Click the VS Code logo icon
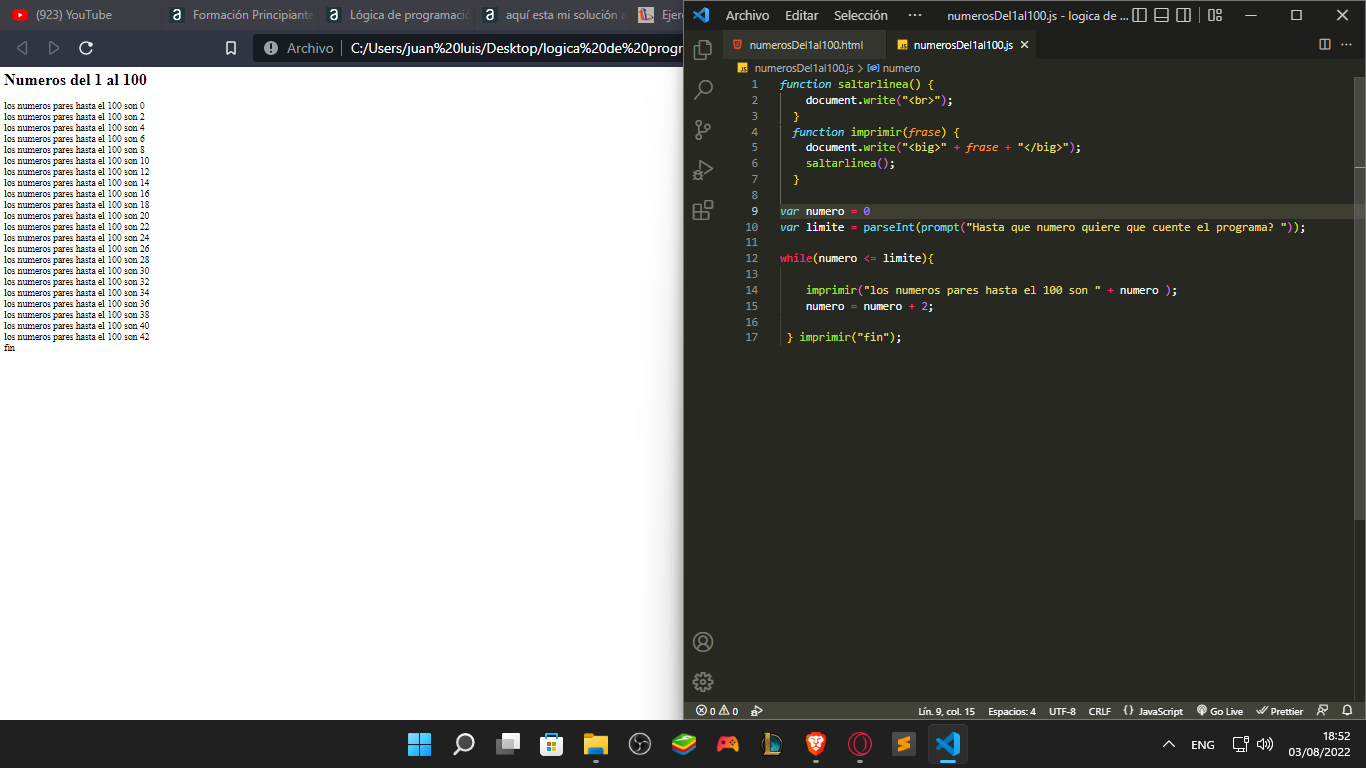This screenshot has width=1366, height=768. (x=701, y=15)
